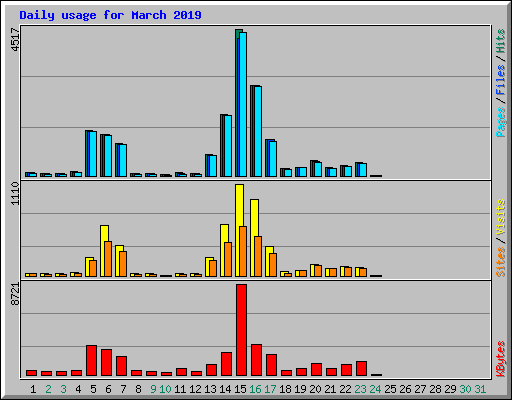
Task: Select the red KBytes bar for day 23
Action: 361,369
